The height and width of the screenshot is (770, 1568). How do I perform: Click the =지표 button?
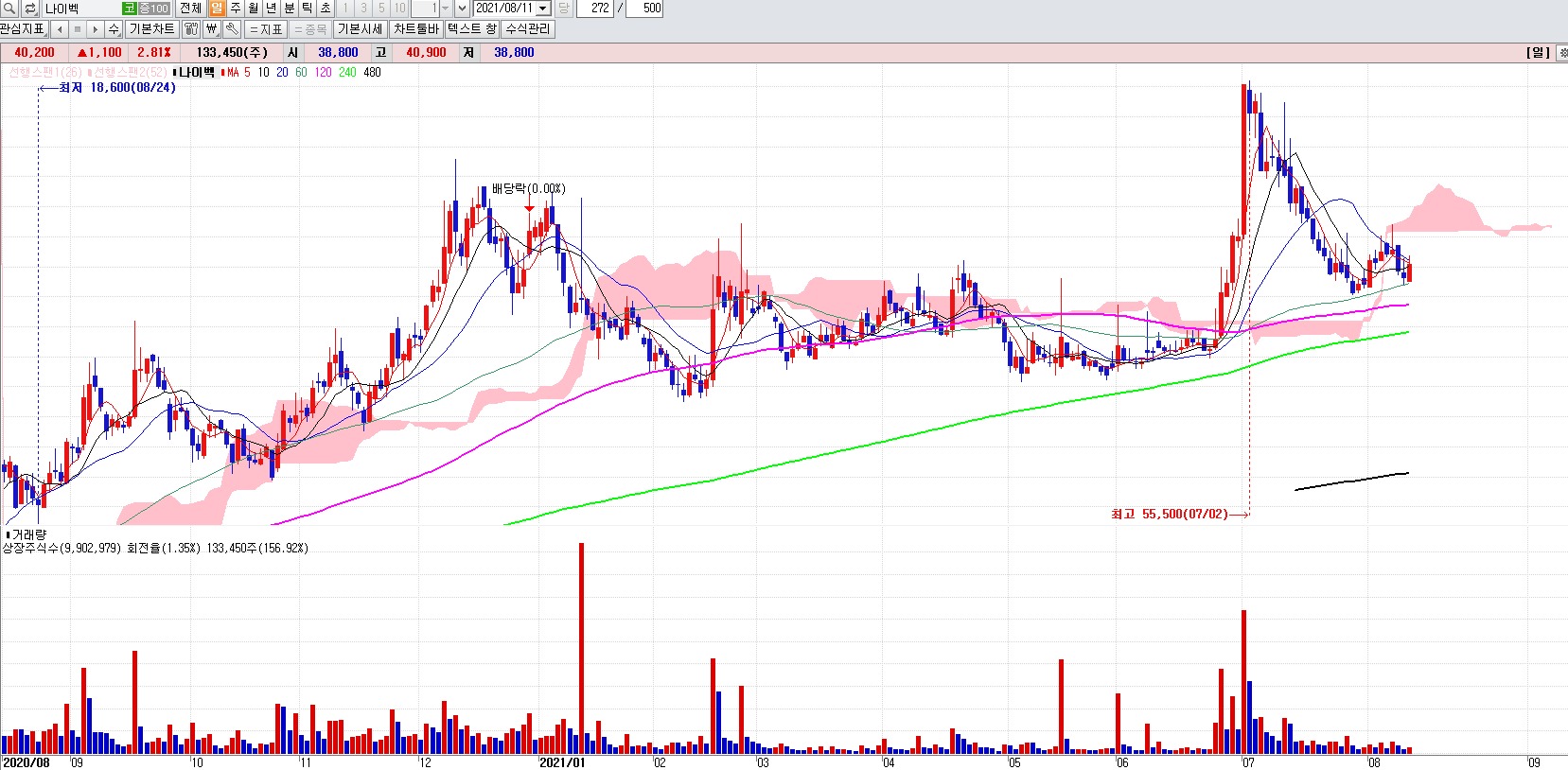pos(266,29)
